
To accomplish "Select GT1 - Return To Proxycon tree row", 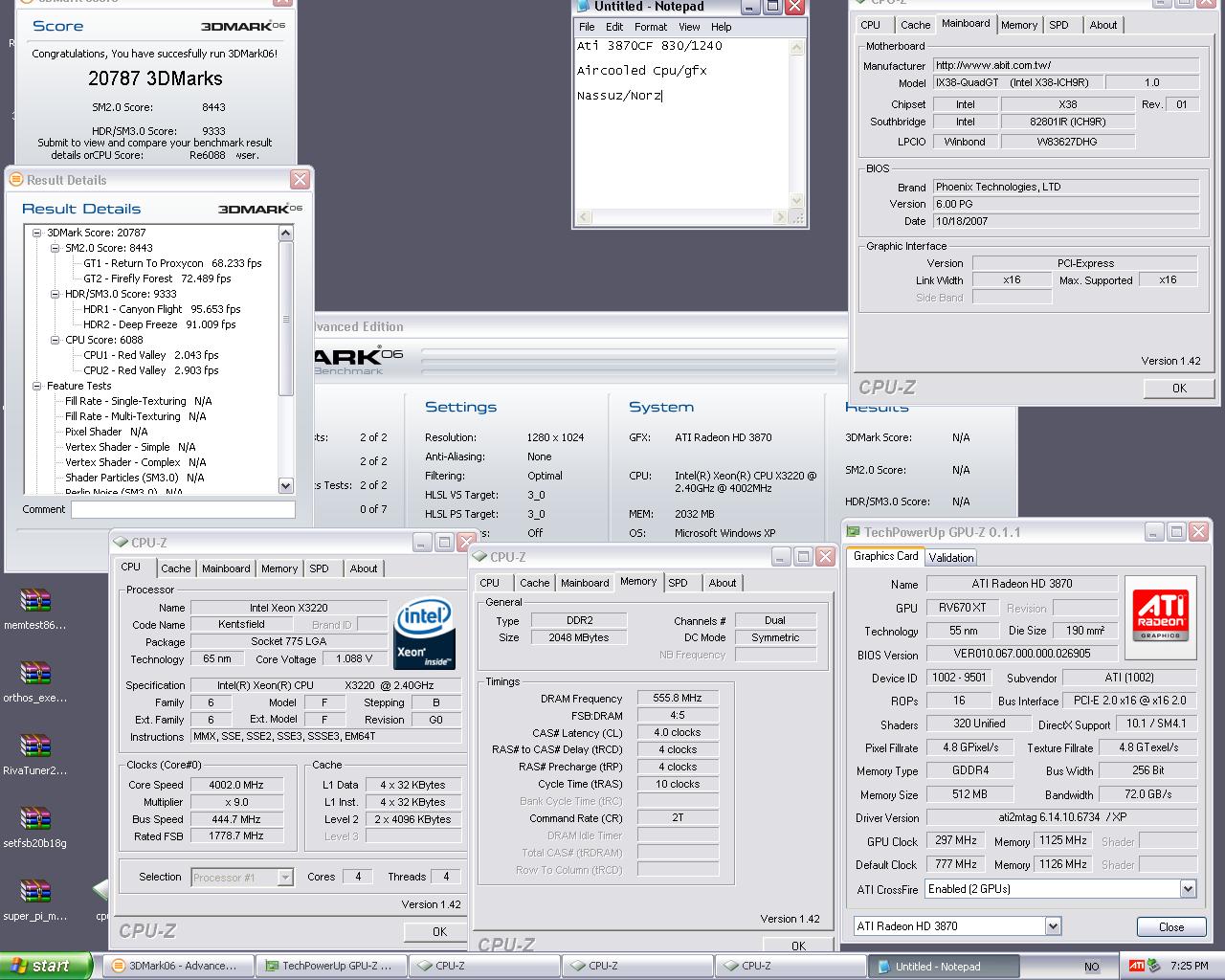I will 172,263.
